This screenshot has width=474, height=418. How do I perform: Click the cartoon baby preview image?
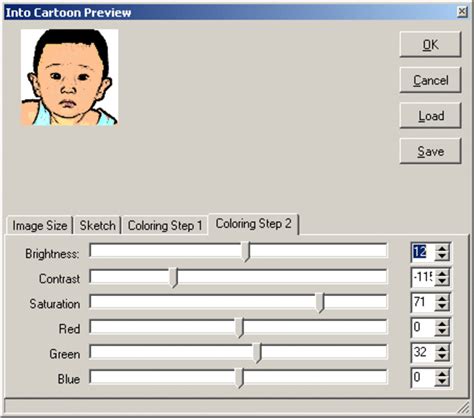[69, 77]
